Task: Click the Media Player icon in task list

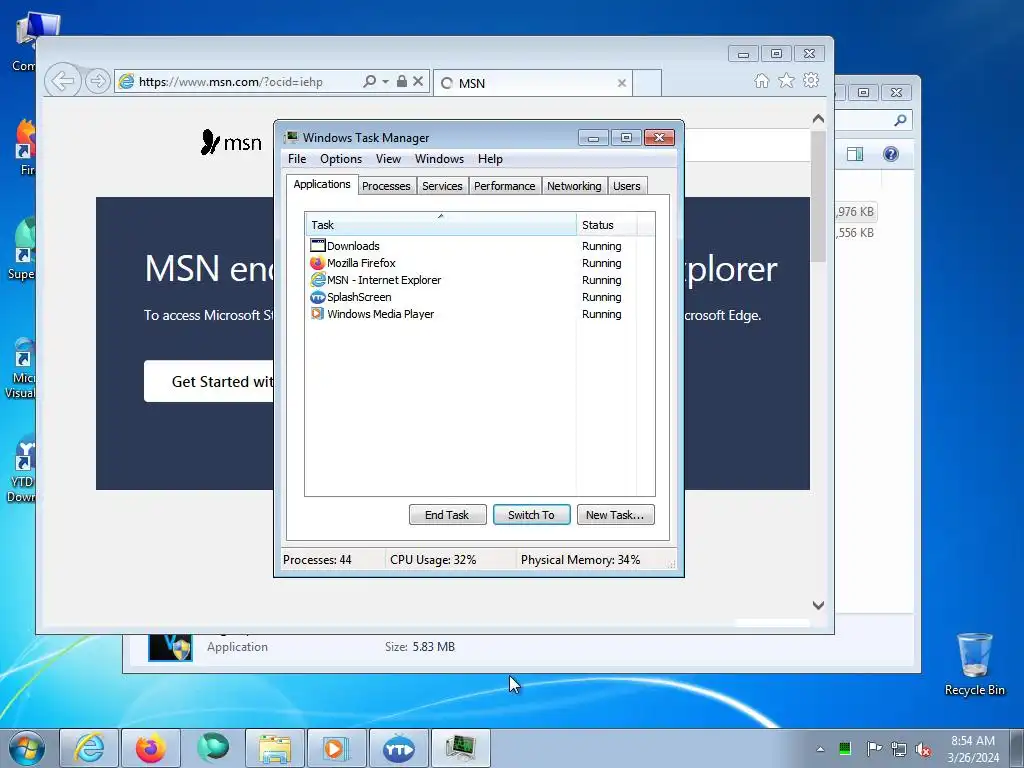Action: (317, 313)
